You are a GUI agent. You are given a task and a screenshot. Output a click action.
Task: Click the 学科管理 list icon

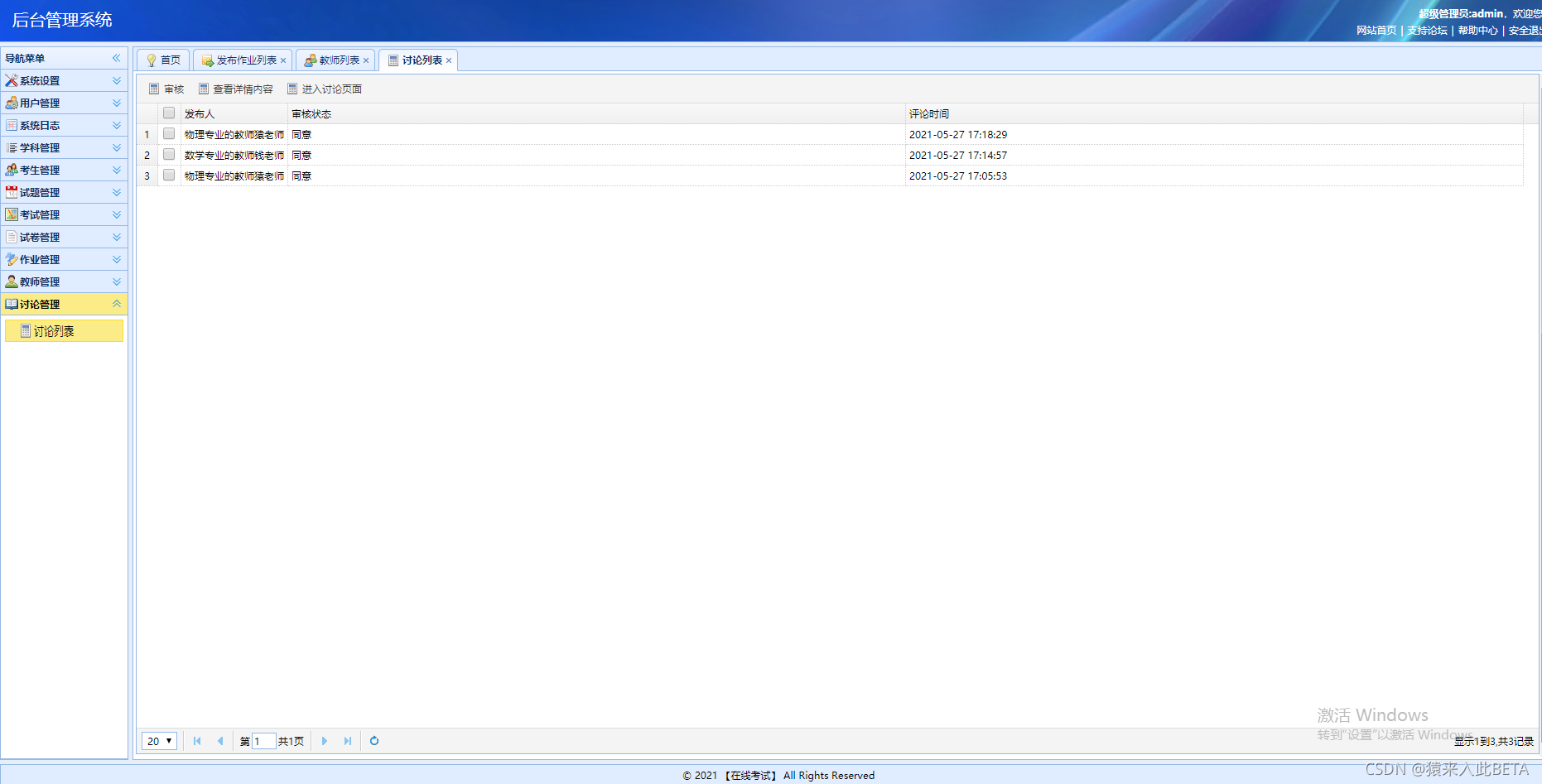click(12, 148)
